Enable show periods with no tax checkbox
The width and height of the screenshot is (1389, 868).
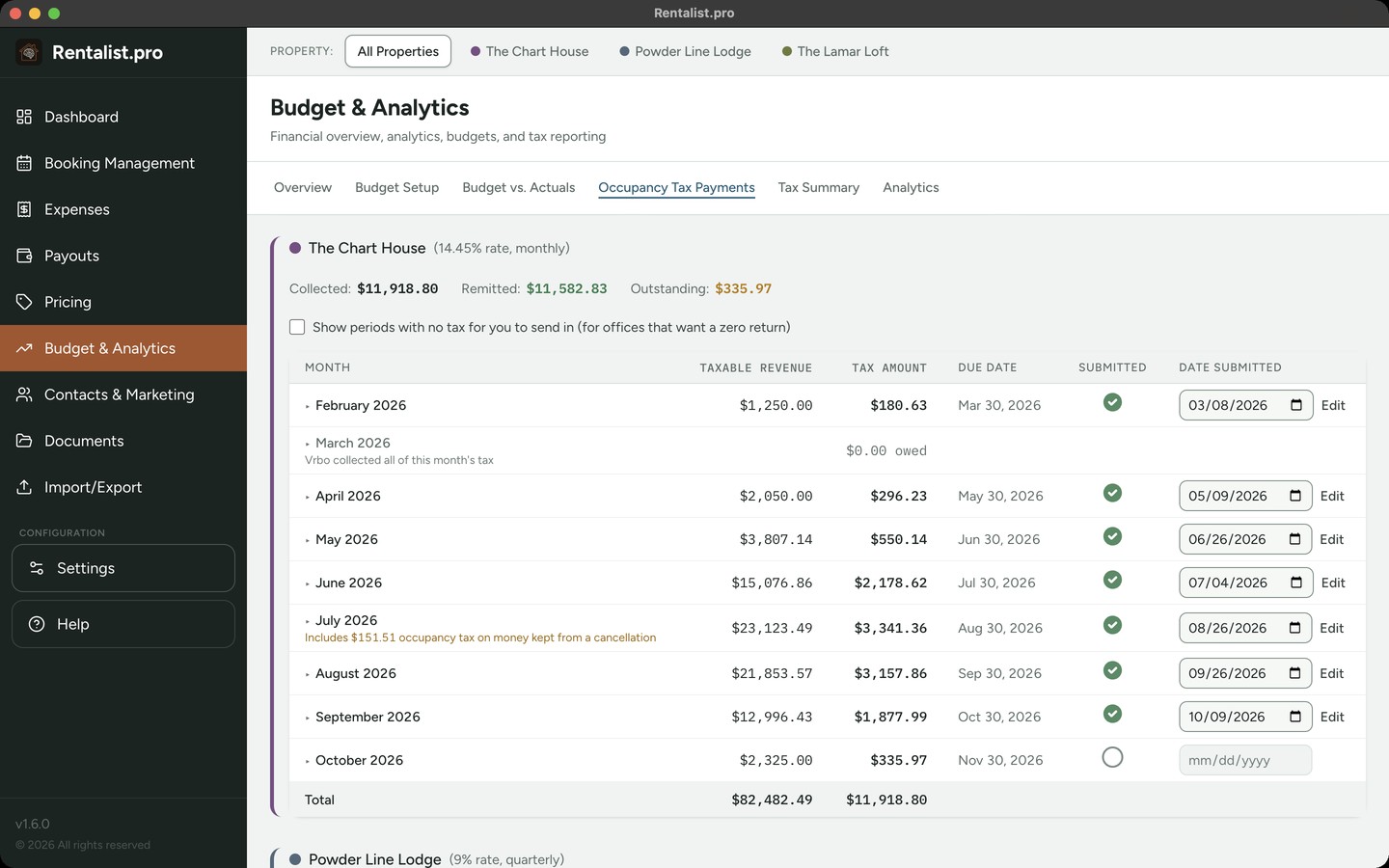297,327
